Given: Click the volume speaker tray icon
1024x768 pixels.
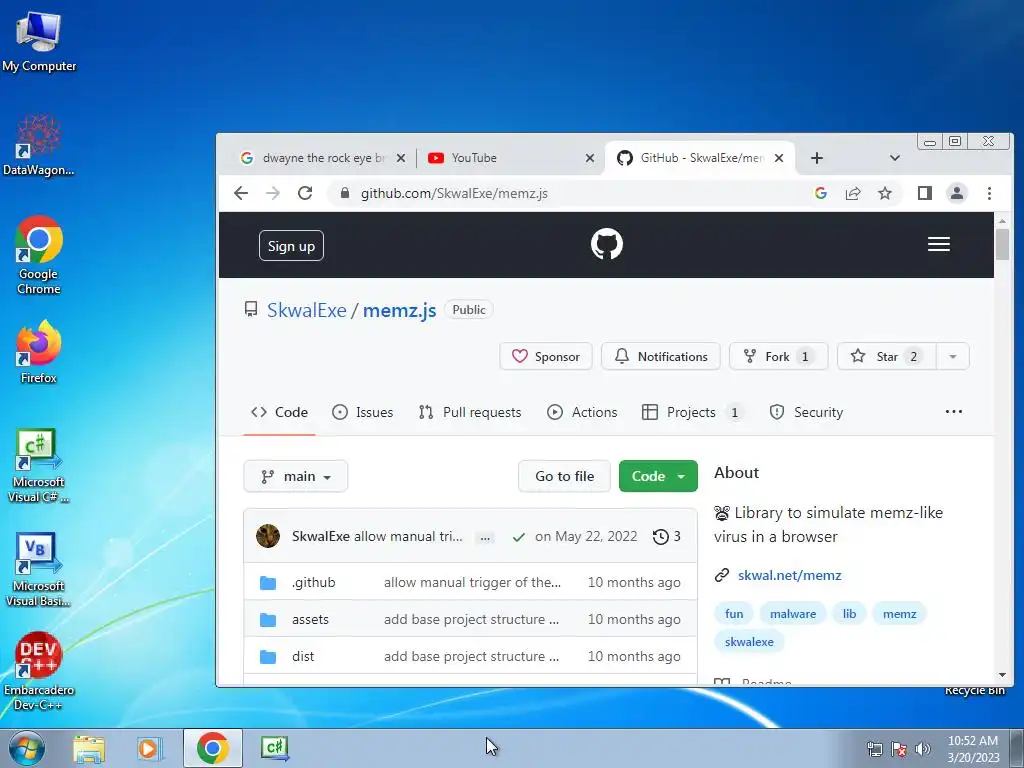Looking at the screenshot, I should (x=923, y=749).
